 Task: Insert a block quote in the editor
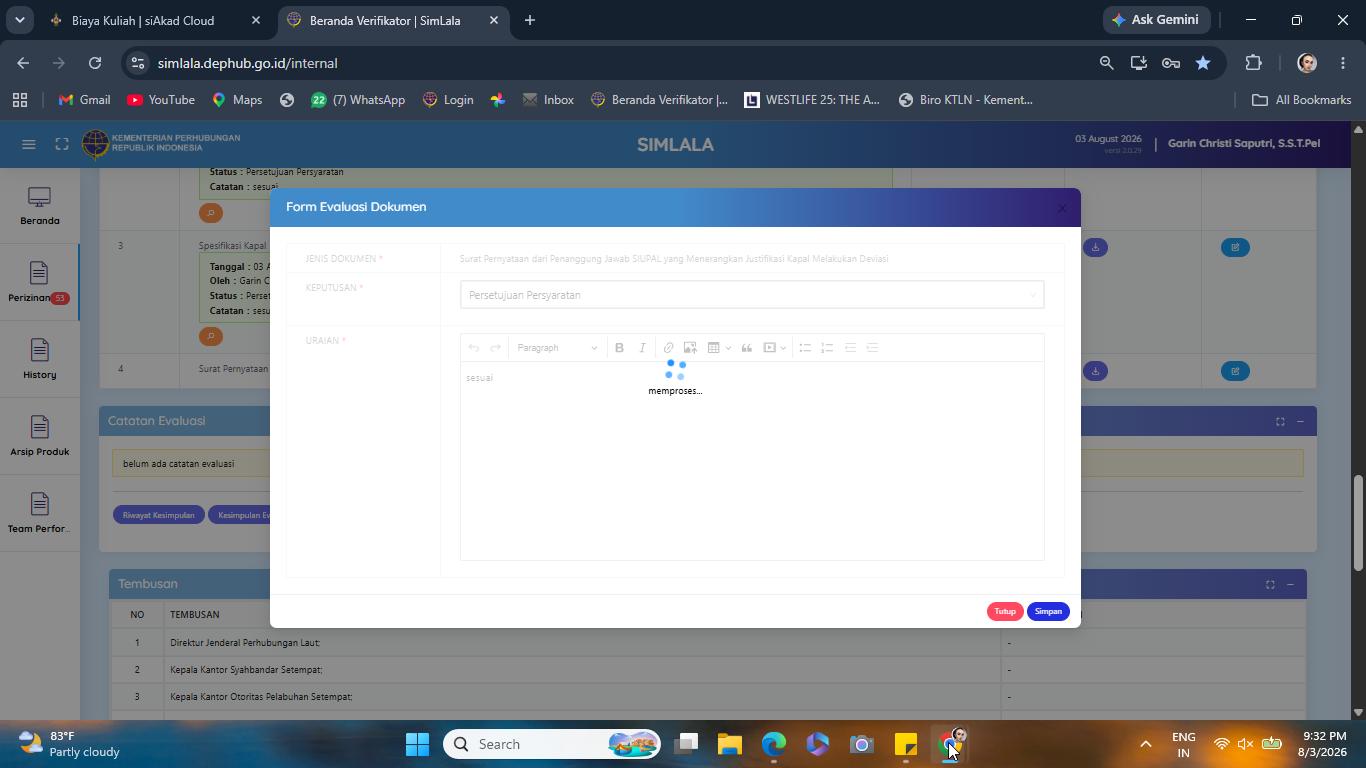(x=746, y=348)
